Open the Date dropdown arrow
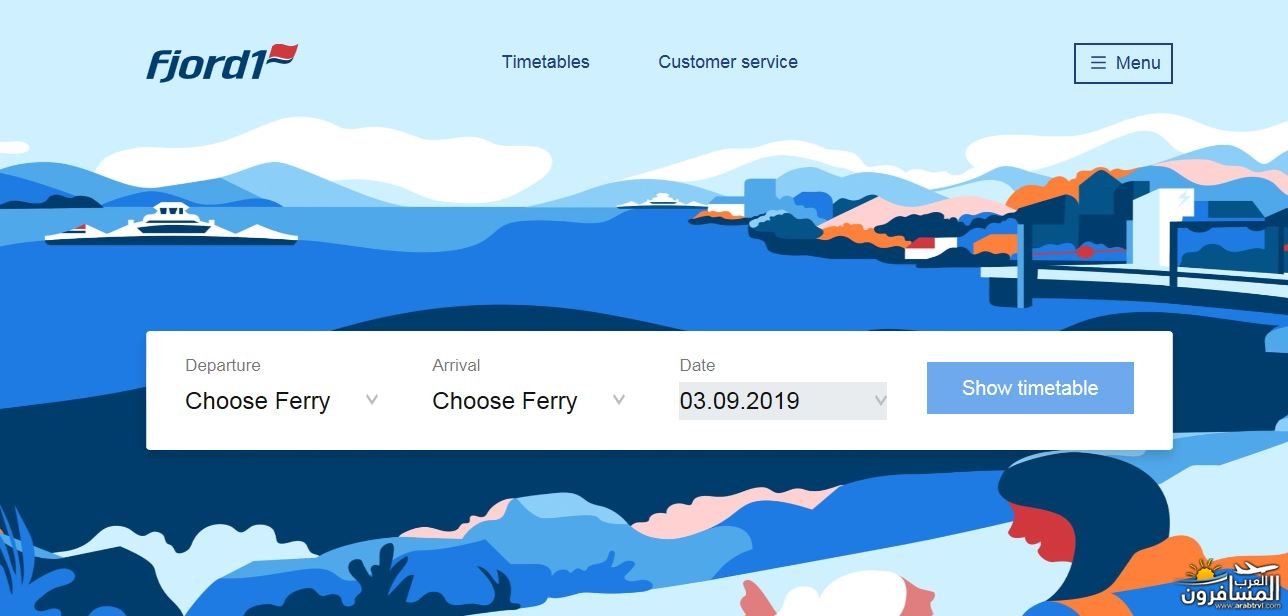 [880, 401]
